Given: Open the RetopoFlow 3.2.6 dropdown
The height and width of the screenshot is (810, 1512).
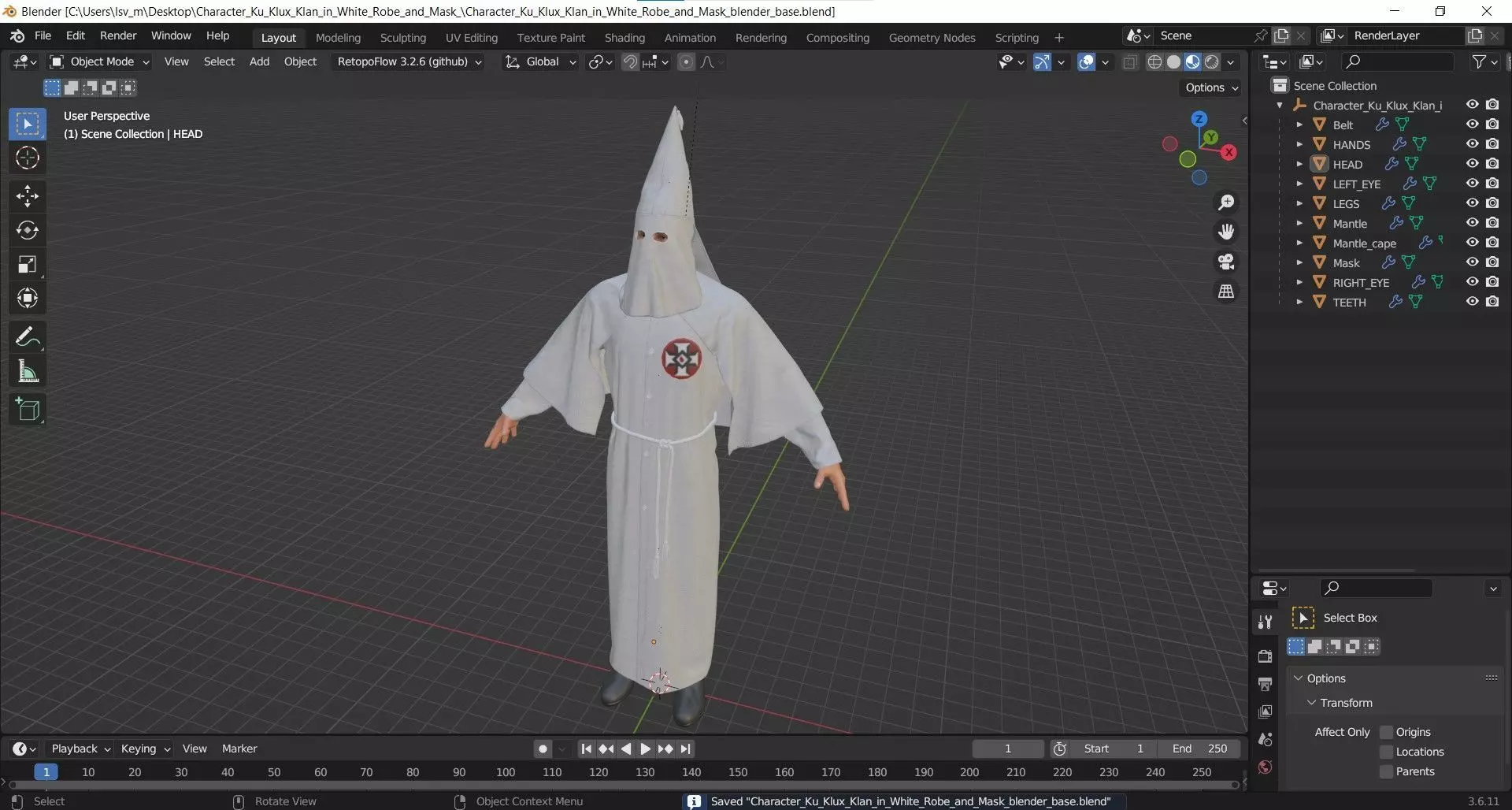Looking at the screenshot, I should [409, 61].
